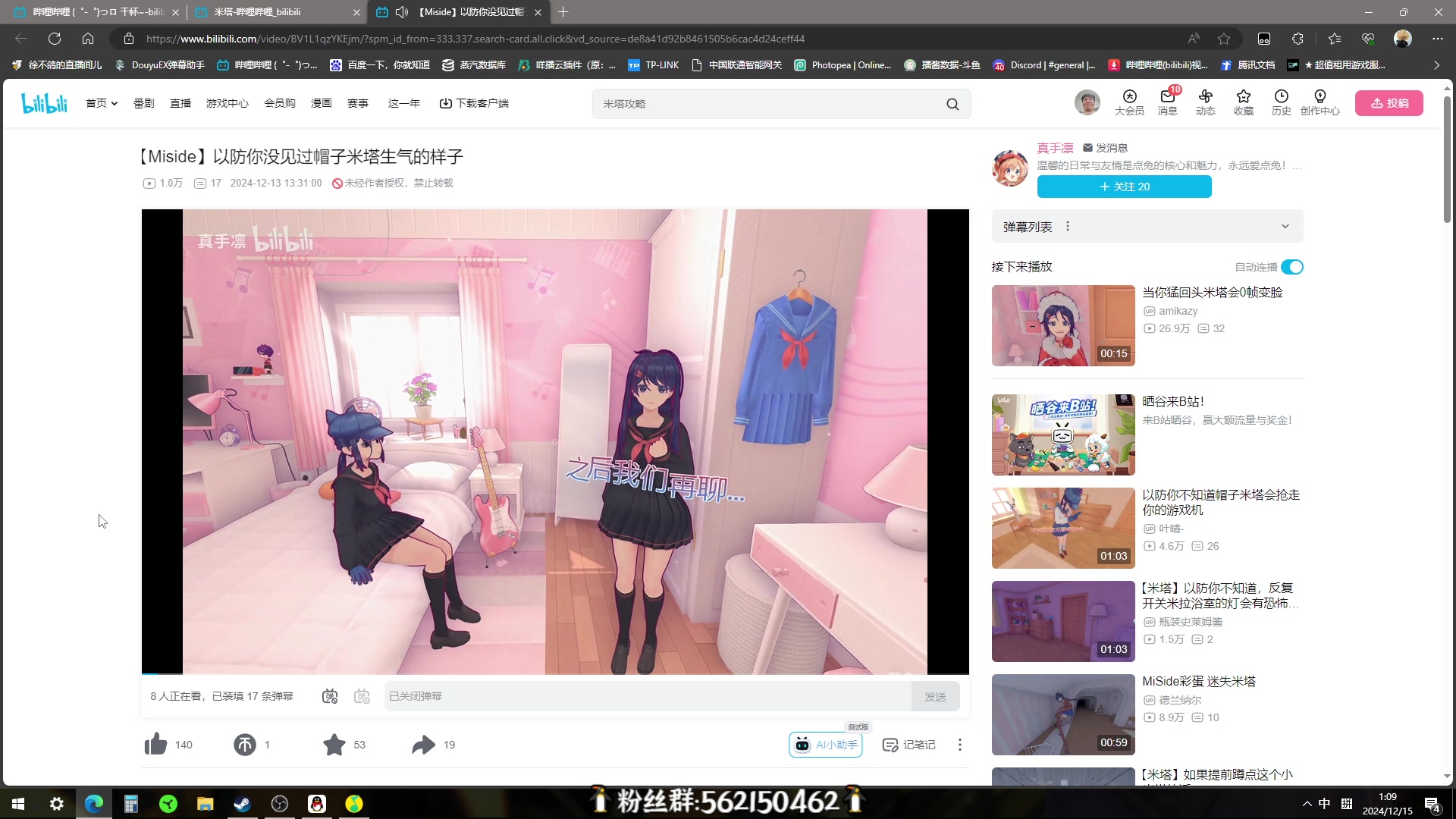Open the 首页 dropdown menu
The width and height of the screenshot is (1456, 819).
point(102,103)
